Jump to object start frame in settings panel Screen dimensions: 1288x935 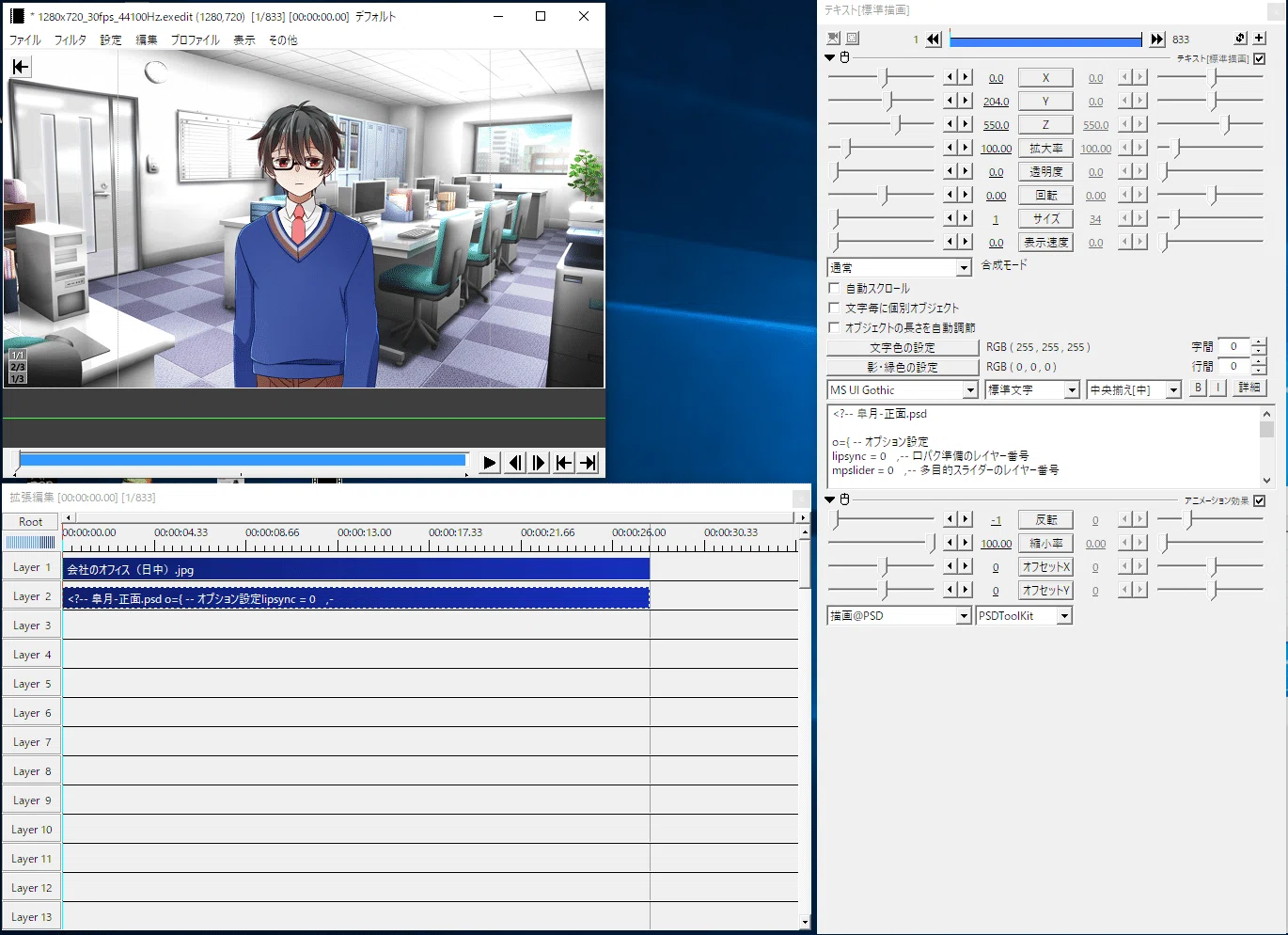933,39
